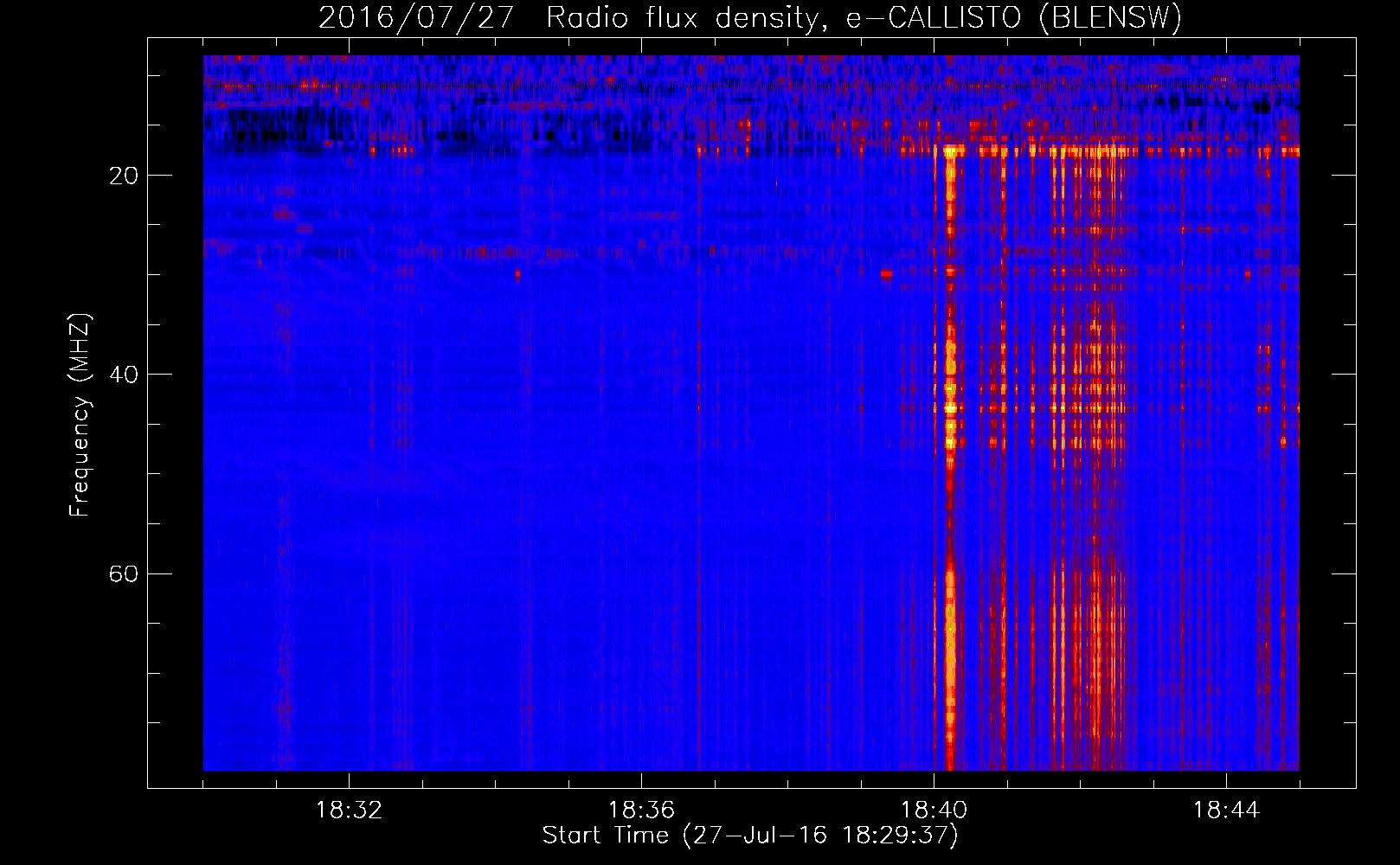Click the plot title "2016/07/27 Radio flux density, e-CALLISTO (BLENSW)"

click(750, 18)
